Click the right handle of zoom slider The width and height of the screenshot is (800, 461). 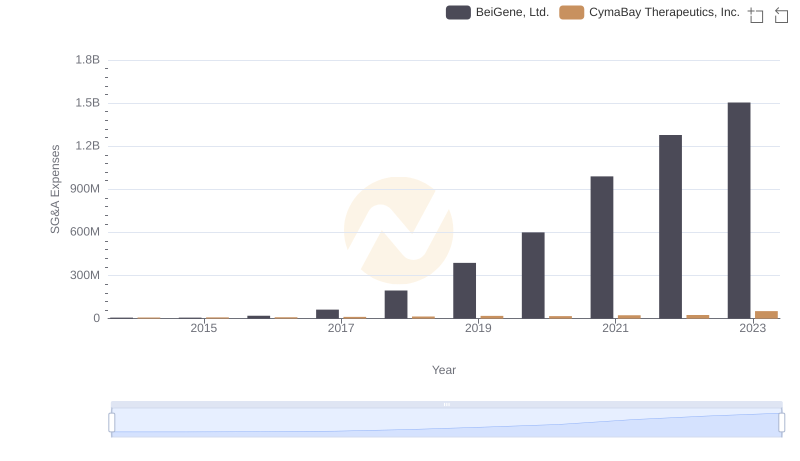(x=781, y=422)
